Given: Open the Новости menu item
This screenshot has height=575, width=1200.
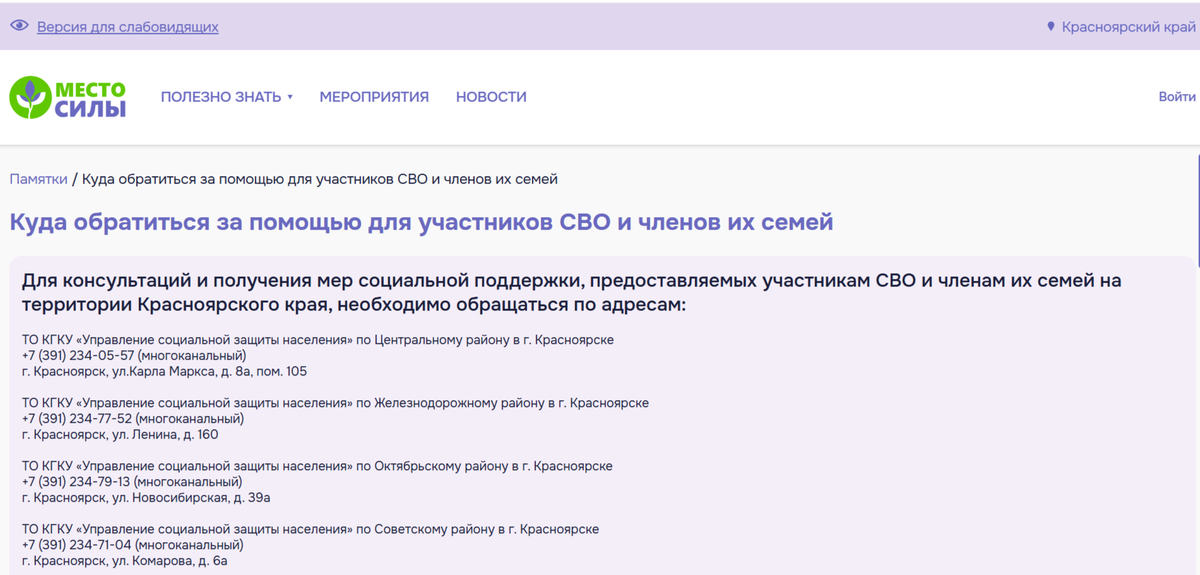Looking at the screenshot, I should 491,97.
